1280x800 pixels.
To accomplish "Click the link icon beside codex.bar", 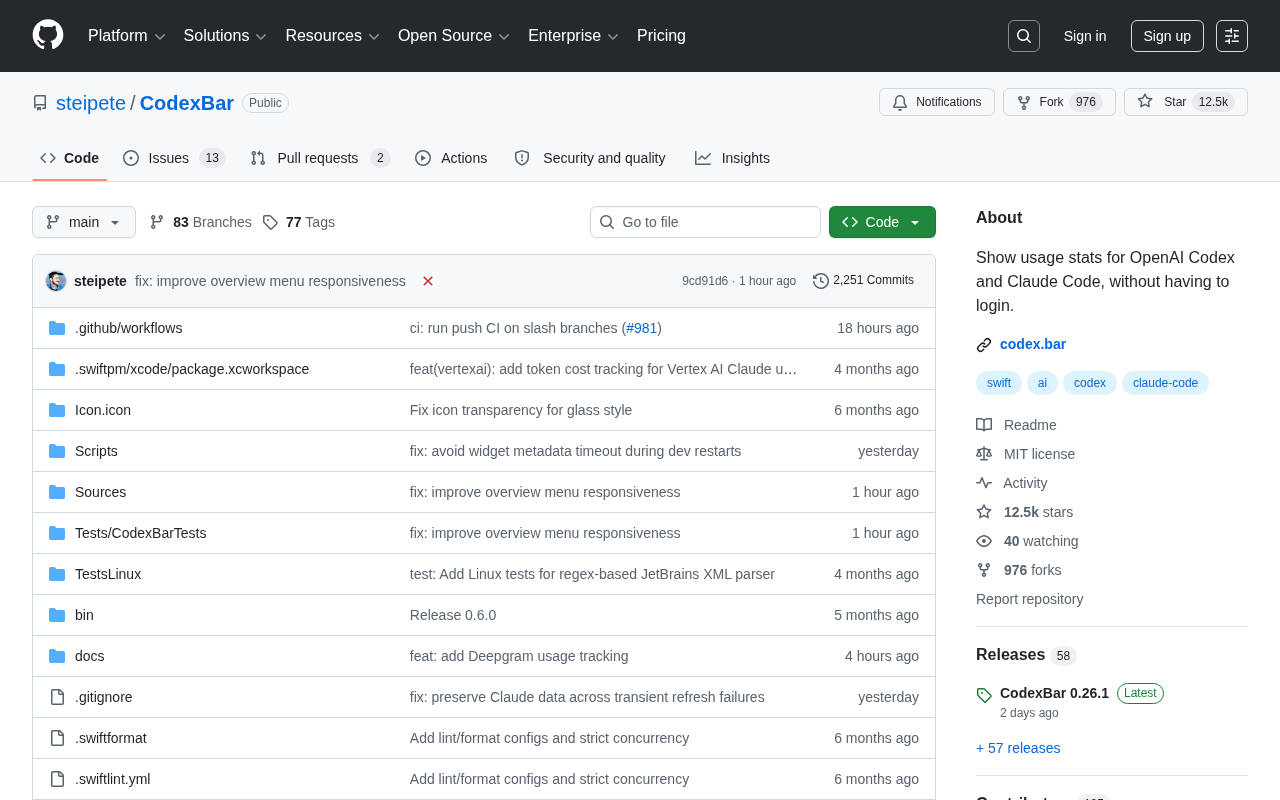I will (x=984, y=345).
